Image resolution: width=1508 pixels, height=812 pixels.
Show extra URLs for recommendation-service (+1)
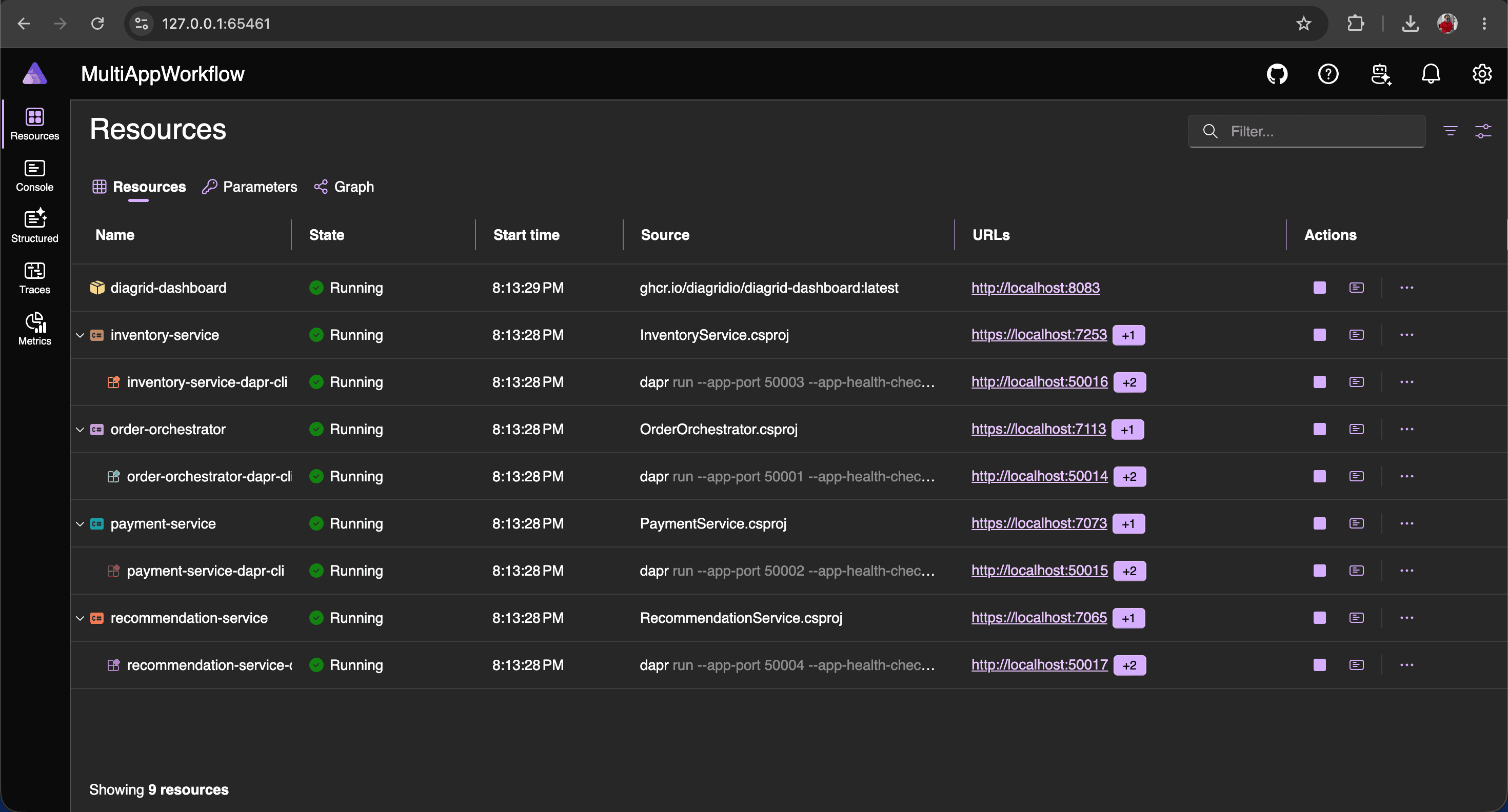click(x=1128, y=618)
